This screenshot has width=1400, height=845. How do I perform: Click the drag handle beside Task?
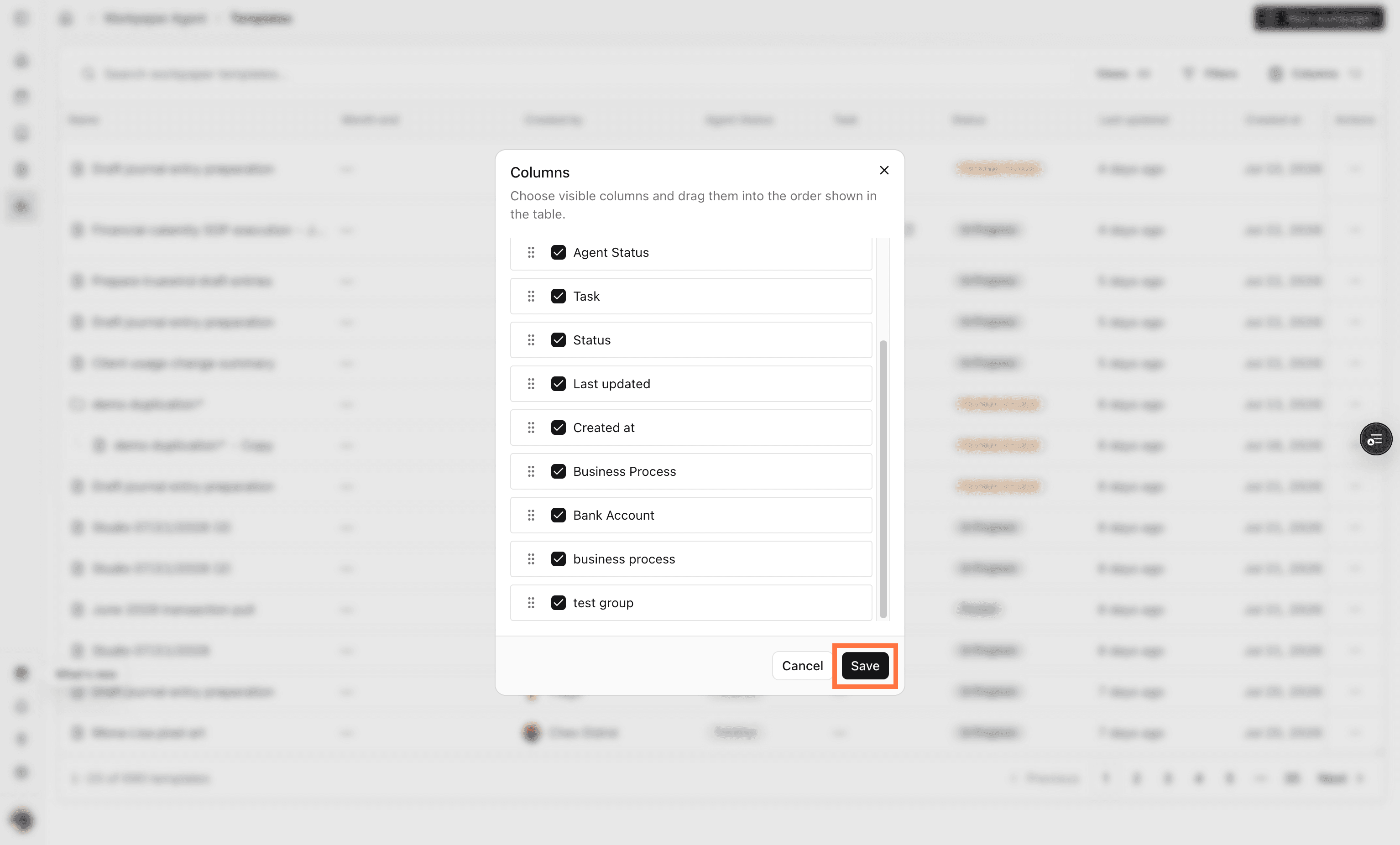[x=531, y=296]
